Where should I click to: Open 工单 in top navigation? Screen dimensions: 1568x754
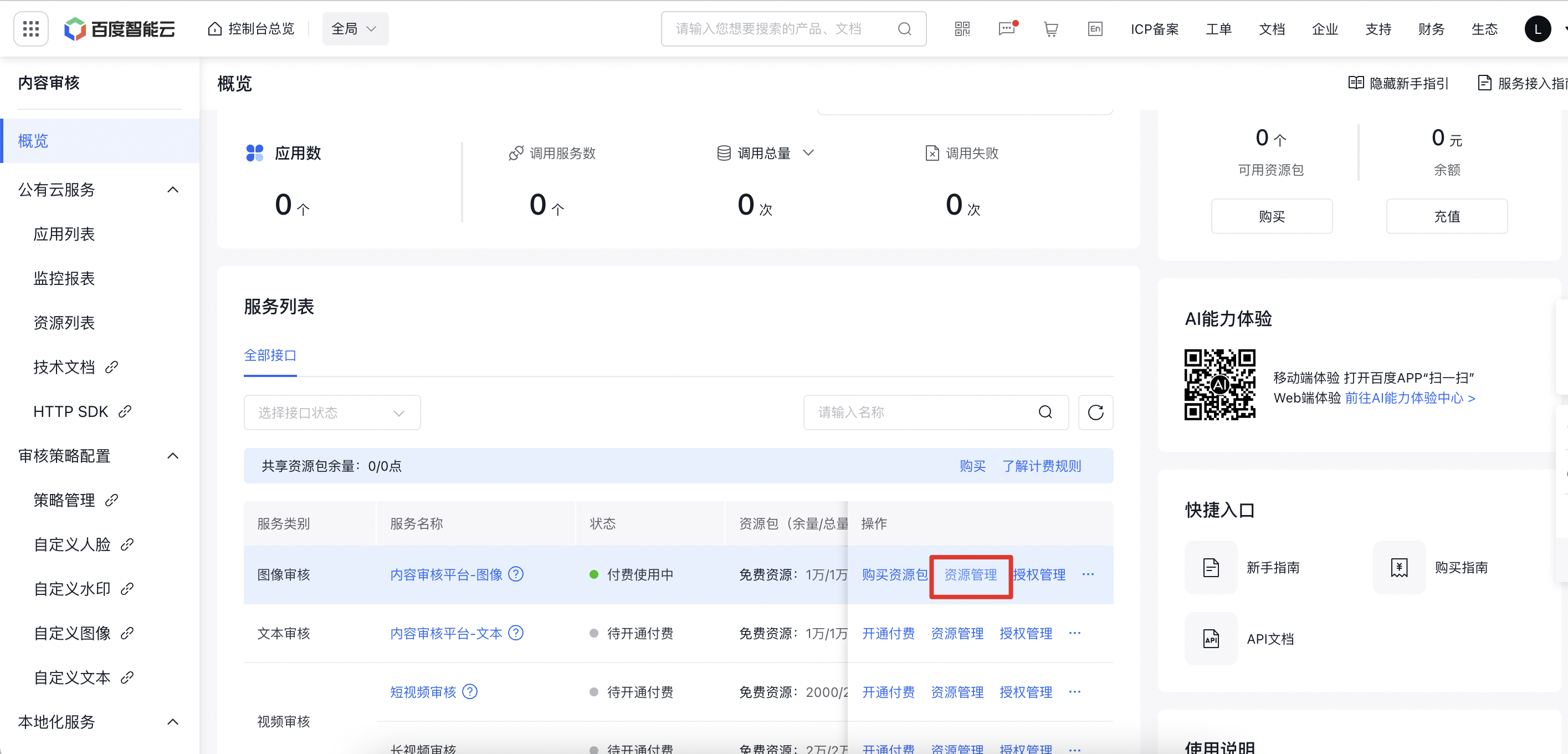click(1218, 29)
